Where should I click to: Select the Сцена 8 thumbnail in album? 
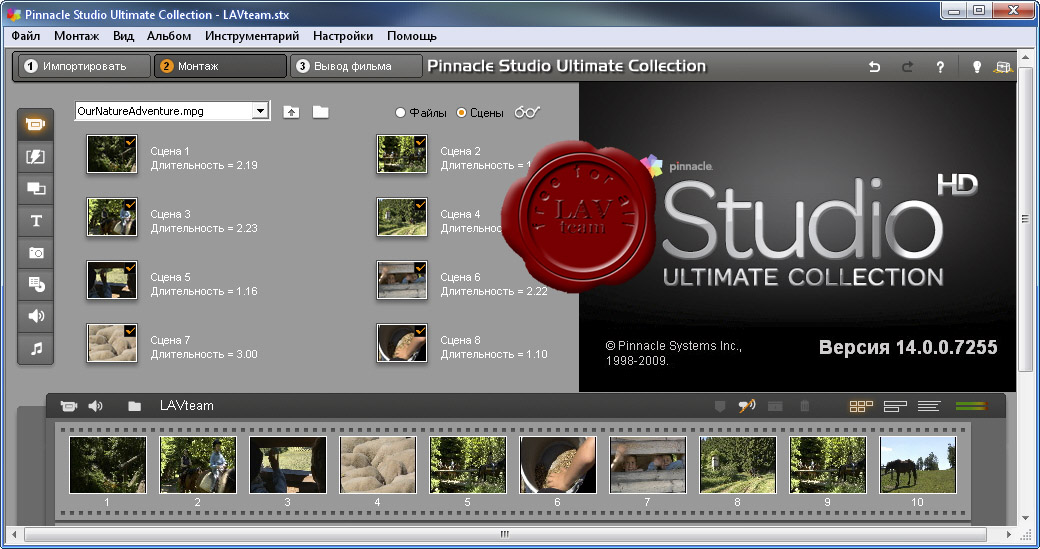pos(402,343)
